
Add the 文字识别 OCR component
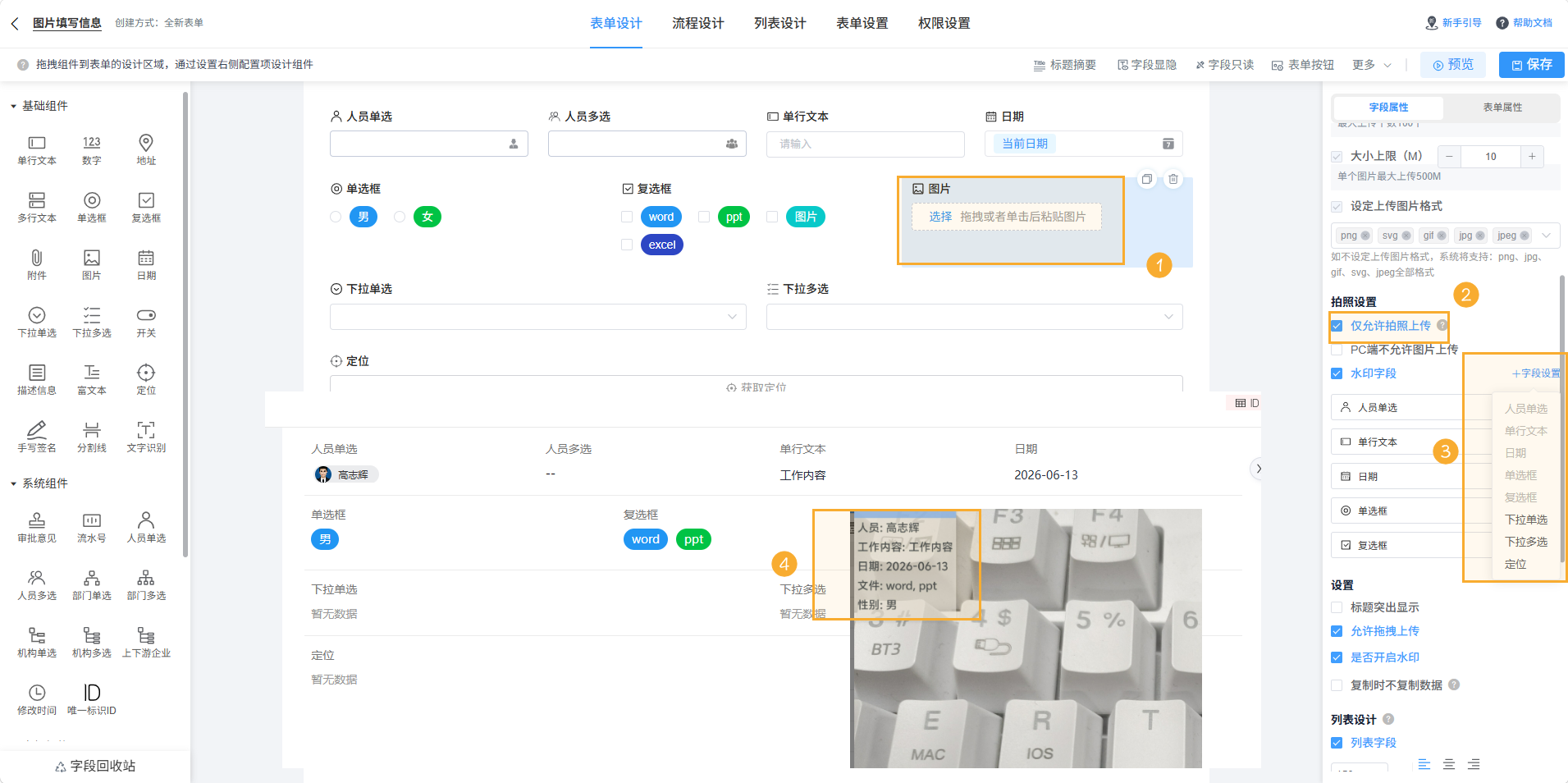146,437
